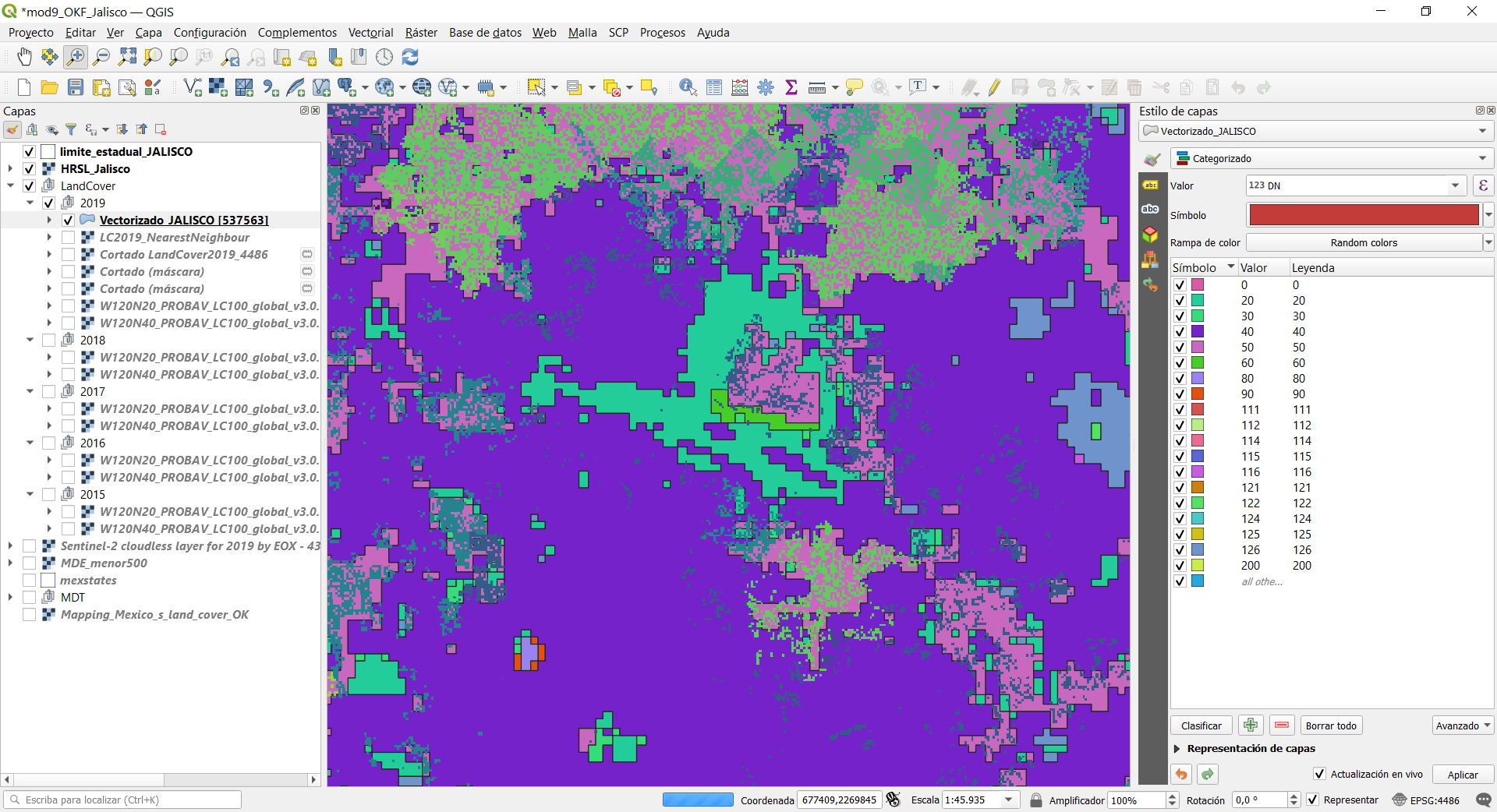Click the Símbolo column header
The image size is (1497, 812).
pos(1203,267)
